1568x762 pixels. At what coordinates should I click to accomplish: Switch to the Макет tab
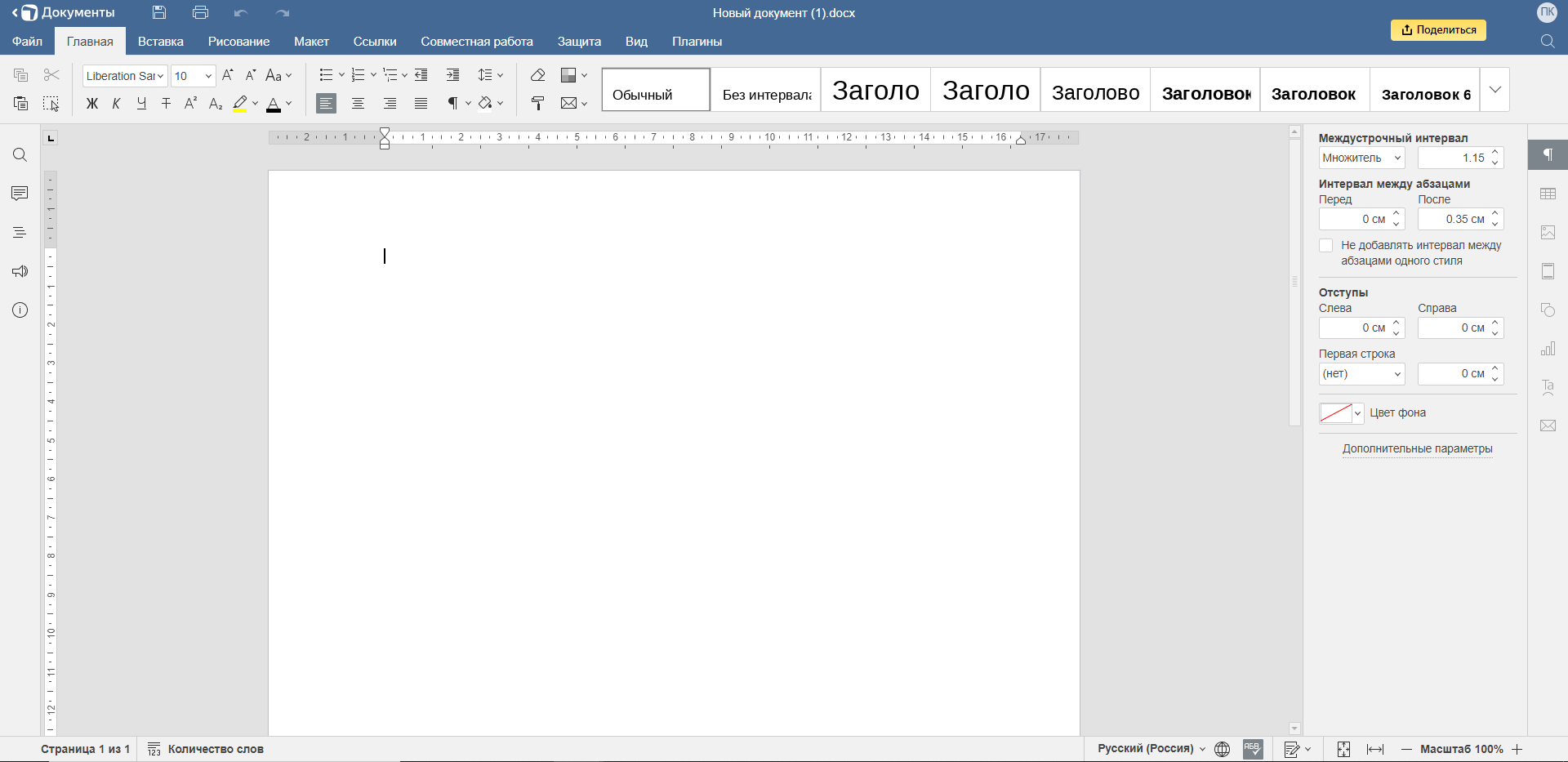click(311, 42)
